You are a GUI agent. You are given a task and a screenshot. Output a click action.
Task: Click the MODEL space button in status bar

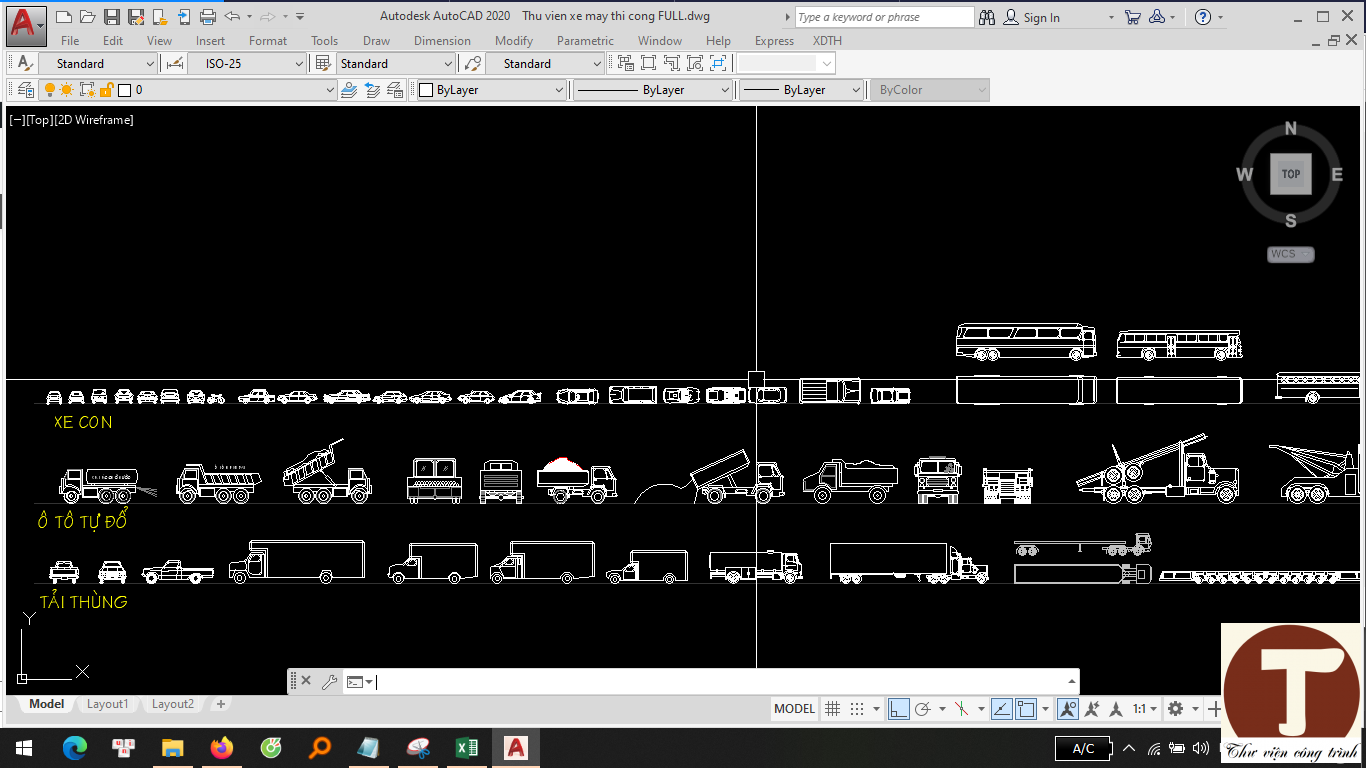[x=794, y=709]
